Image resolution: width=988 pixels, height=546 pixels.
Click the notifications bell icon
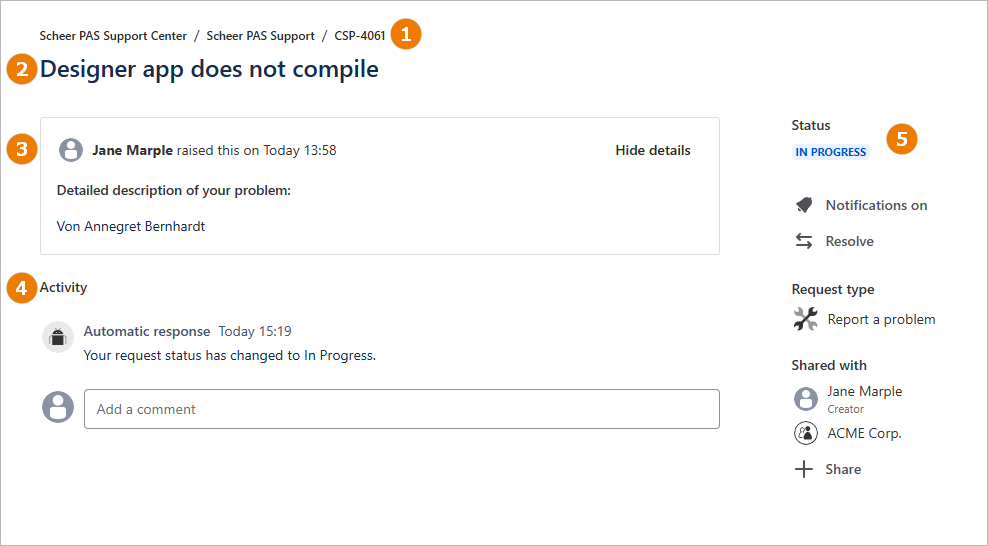(x=804, y=205)
